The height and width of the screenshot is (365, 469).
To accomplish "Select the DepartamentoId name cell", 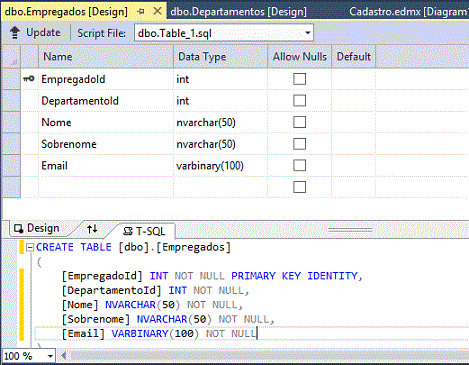I will (106, 101).
